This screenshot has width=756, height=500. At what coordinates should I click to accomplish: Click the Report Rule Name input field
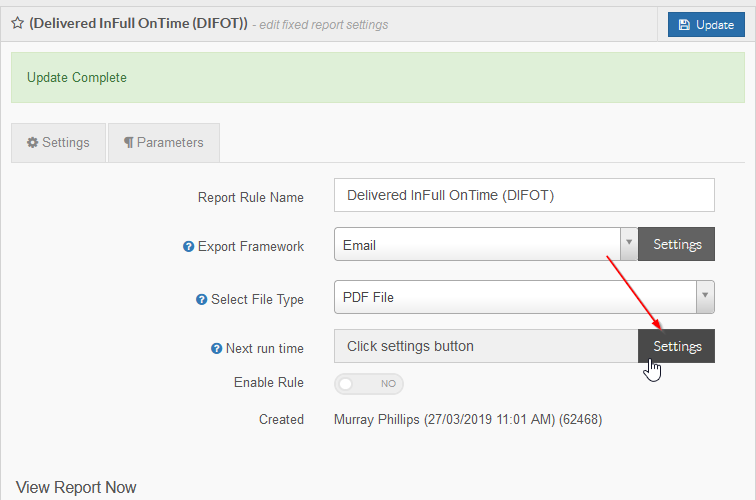(x=524, y=195)
